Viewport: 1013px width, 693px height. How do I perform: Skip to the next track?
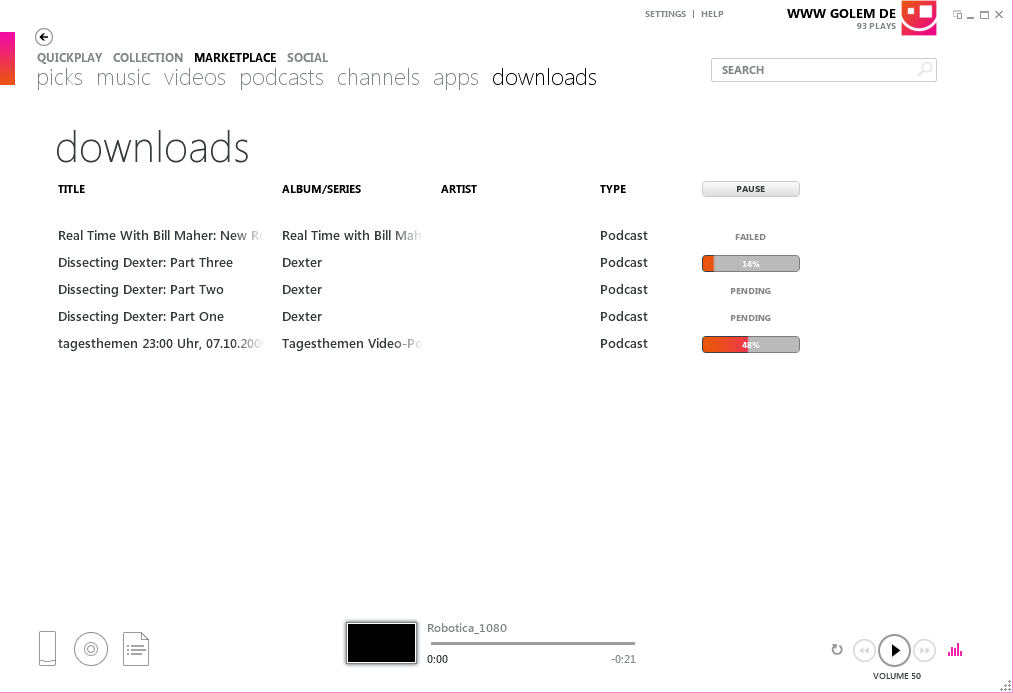(x=924, y=650)
